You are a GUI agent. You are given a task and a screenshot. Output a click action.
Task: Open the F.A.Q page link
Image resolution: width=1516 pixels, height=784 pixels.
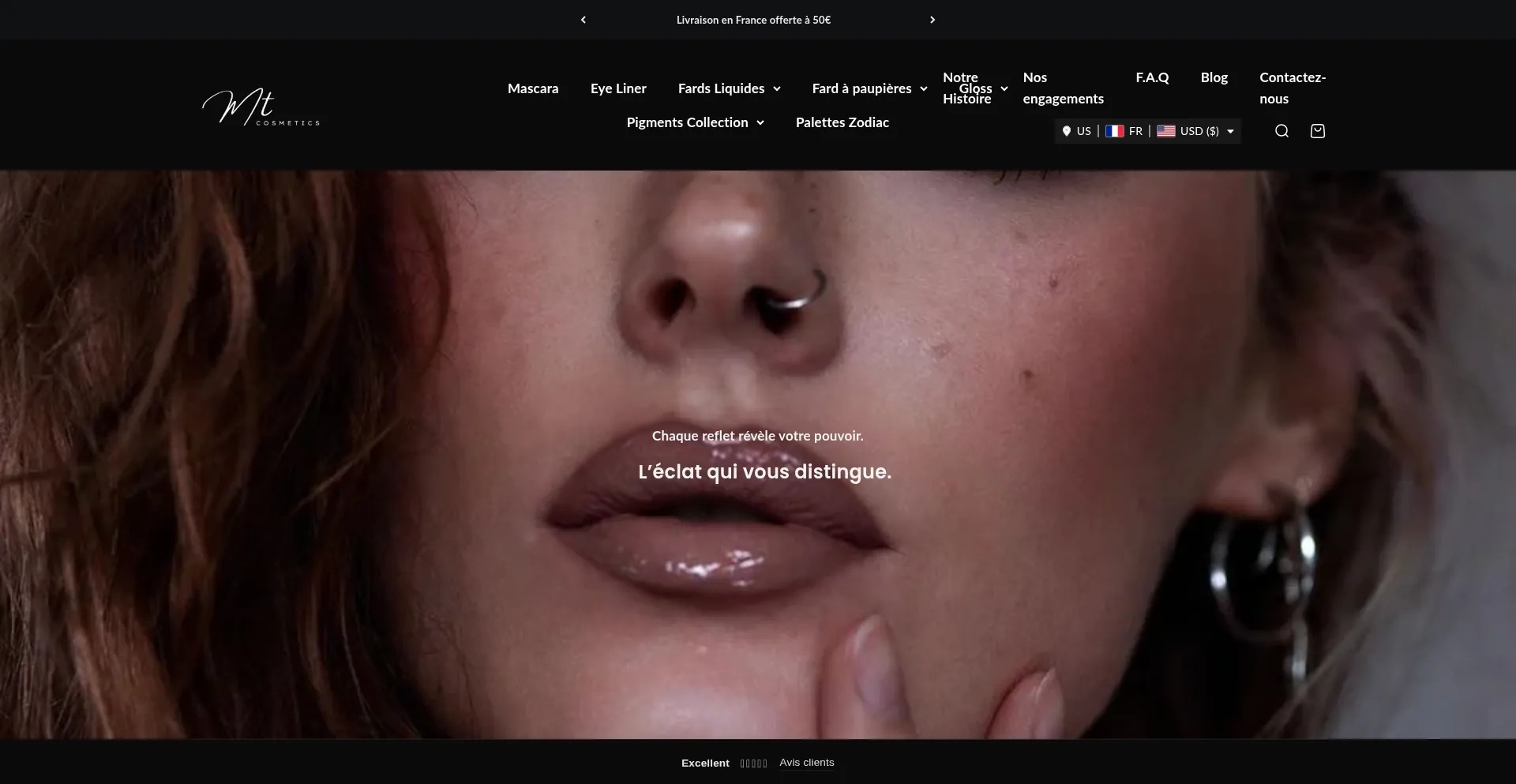click(1152, 77)
